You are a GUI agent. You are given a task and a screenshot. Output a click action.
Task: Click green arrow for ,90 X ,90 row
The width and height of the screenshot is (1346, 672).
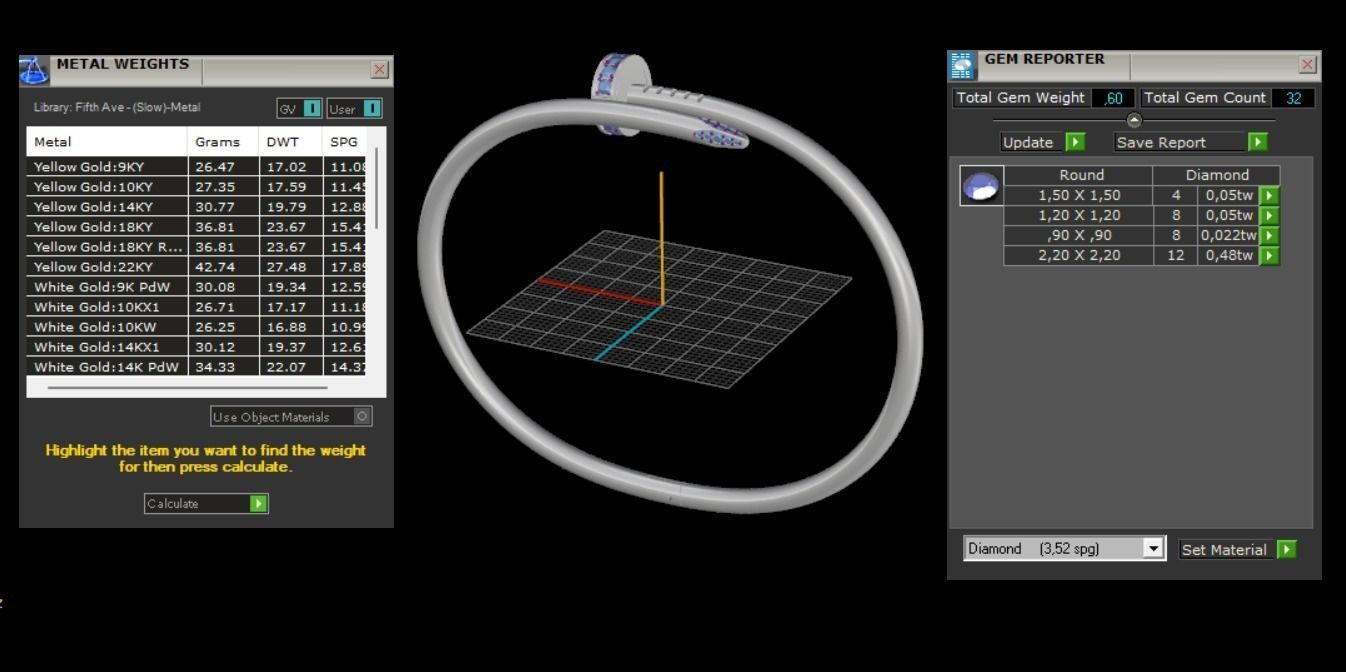(1269, 236)
